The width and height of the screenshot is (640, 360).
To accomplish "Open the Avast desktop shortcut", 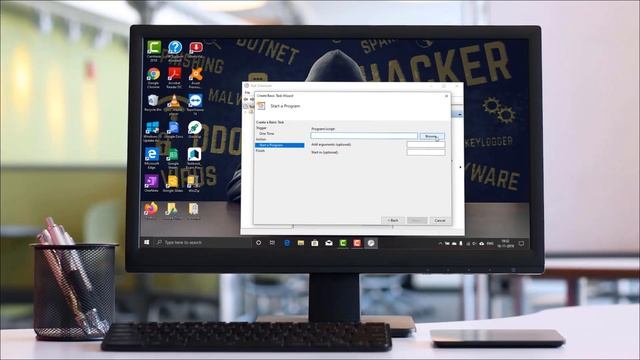I will tap(196, 78).
